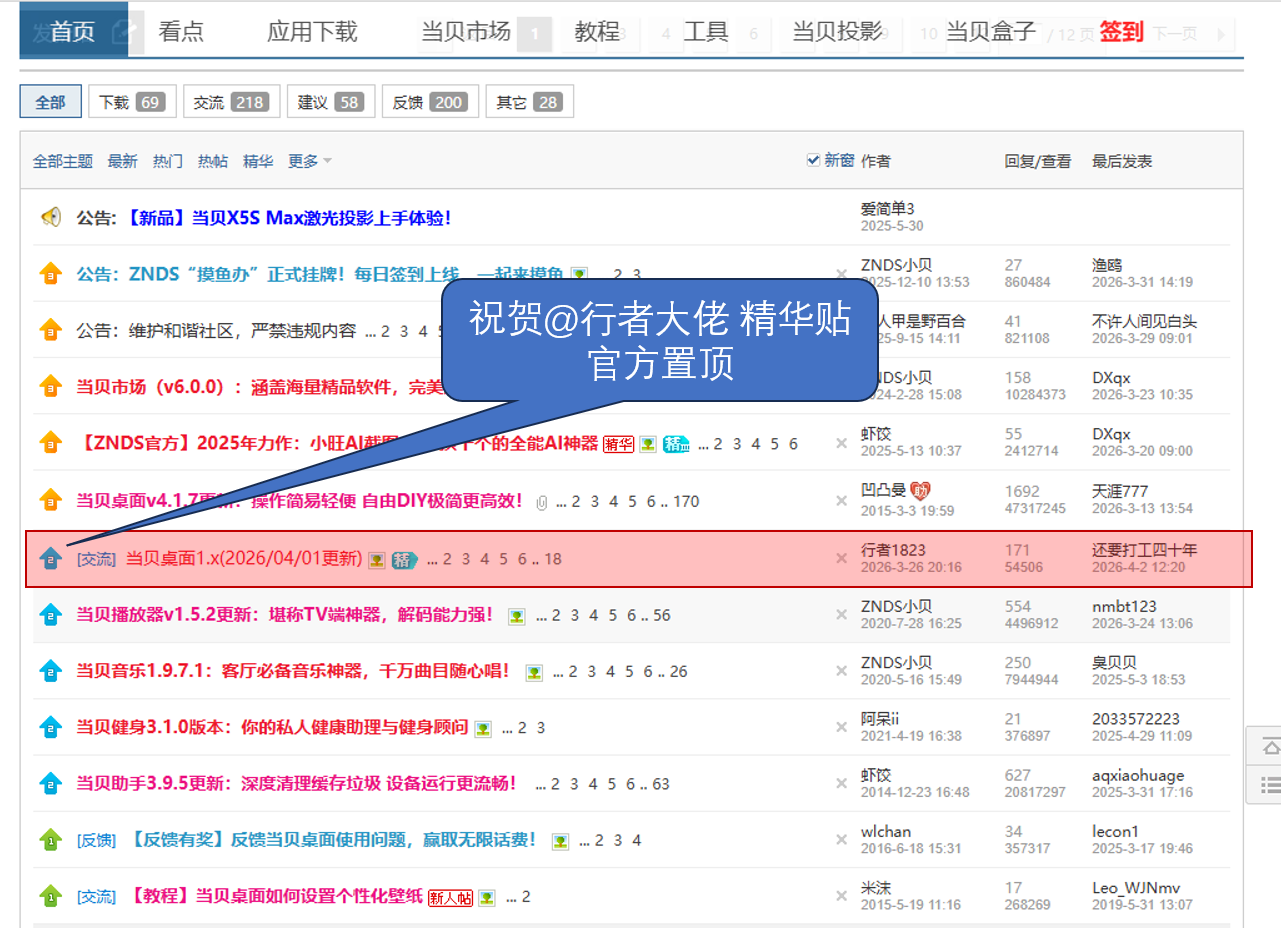Click the image attachment icon on 当贝音乐1.9.7.1 thread

pyautogui.click(x=534, y=672)
